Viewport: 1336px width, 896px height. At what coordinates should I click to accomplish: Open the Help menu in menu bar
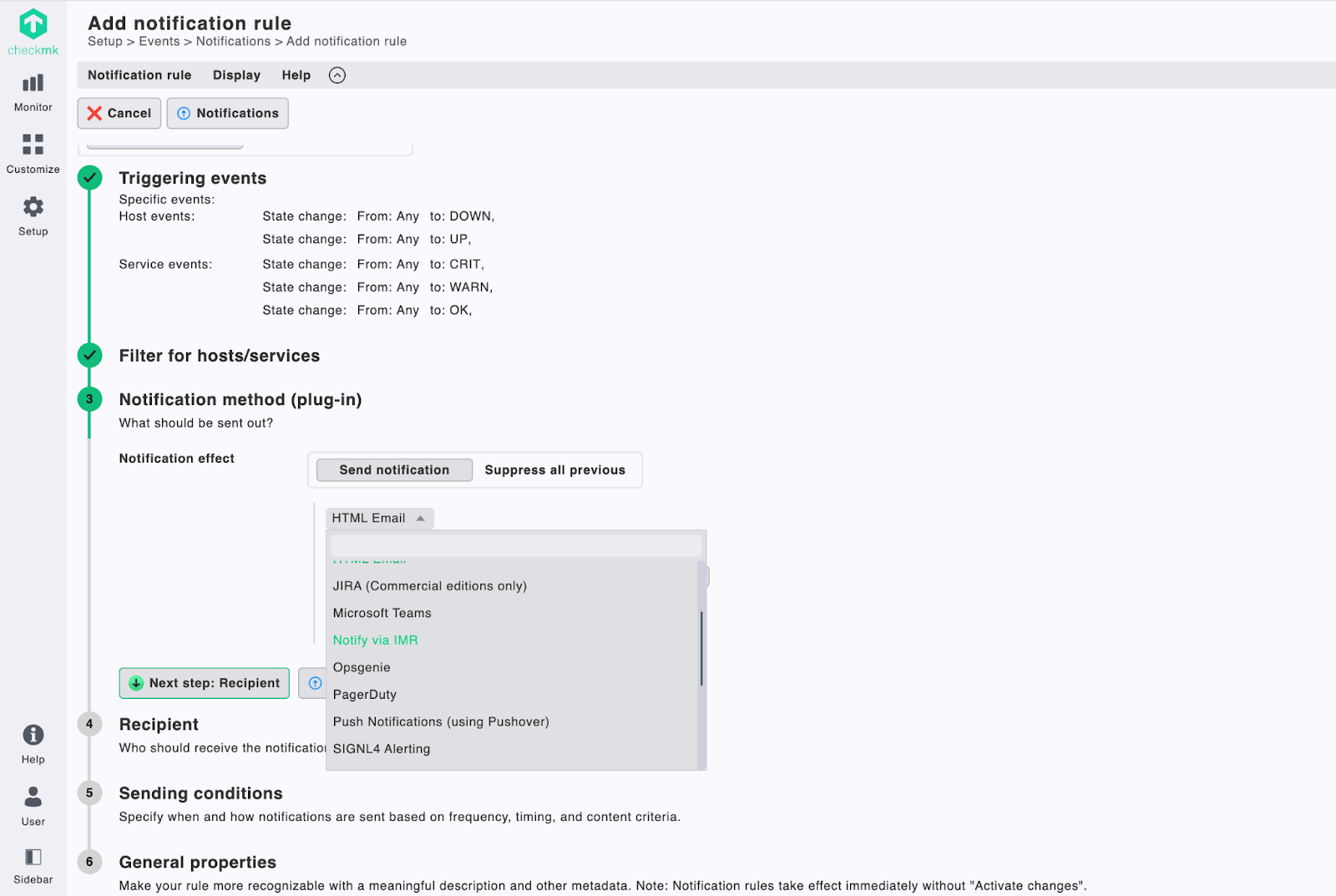(296, 75)
